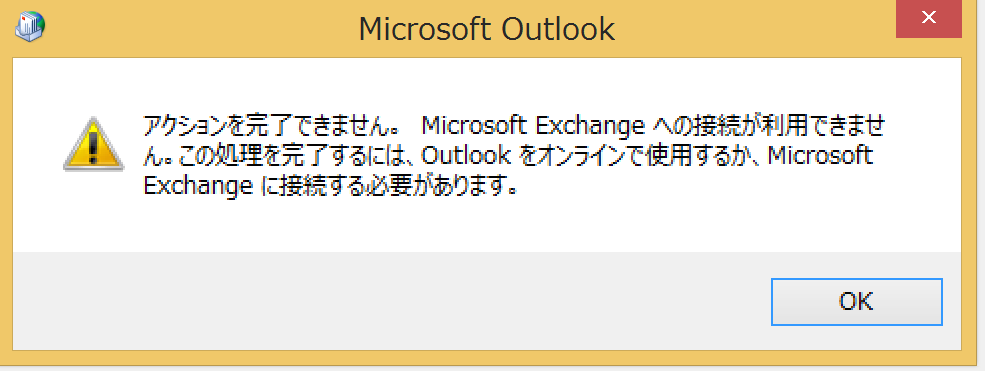Click the word "Outlook" in the message body

(464, 154)
